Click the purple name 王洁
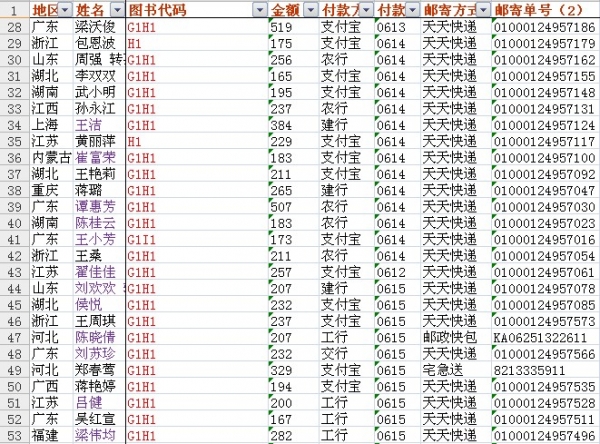This screenshot has width=600, height=444. click(x=90, y=125)
